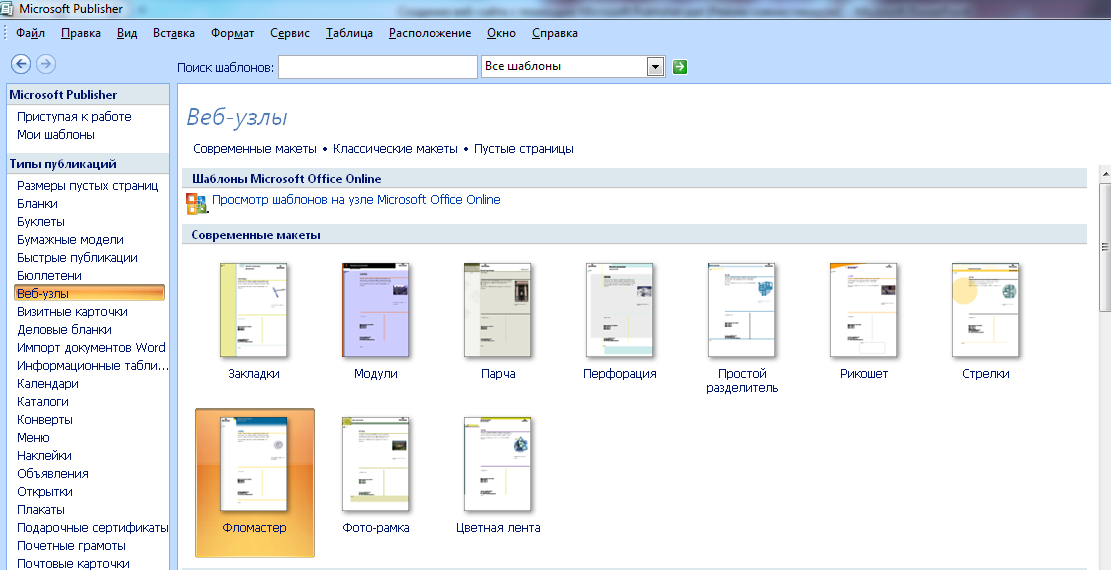The width and height of the screenshot is (1111, 570).
Task: Click the 'Поиск шаблонов' search field
Action: 378,67
